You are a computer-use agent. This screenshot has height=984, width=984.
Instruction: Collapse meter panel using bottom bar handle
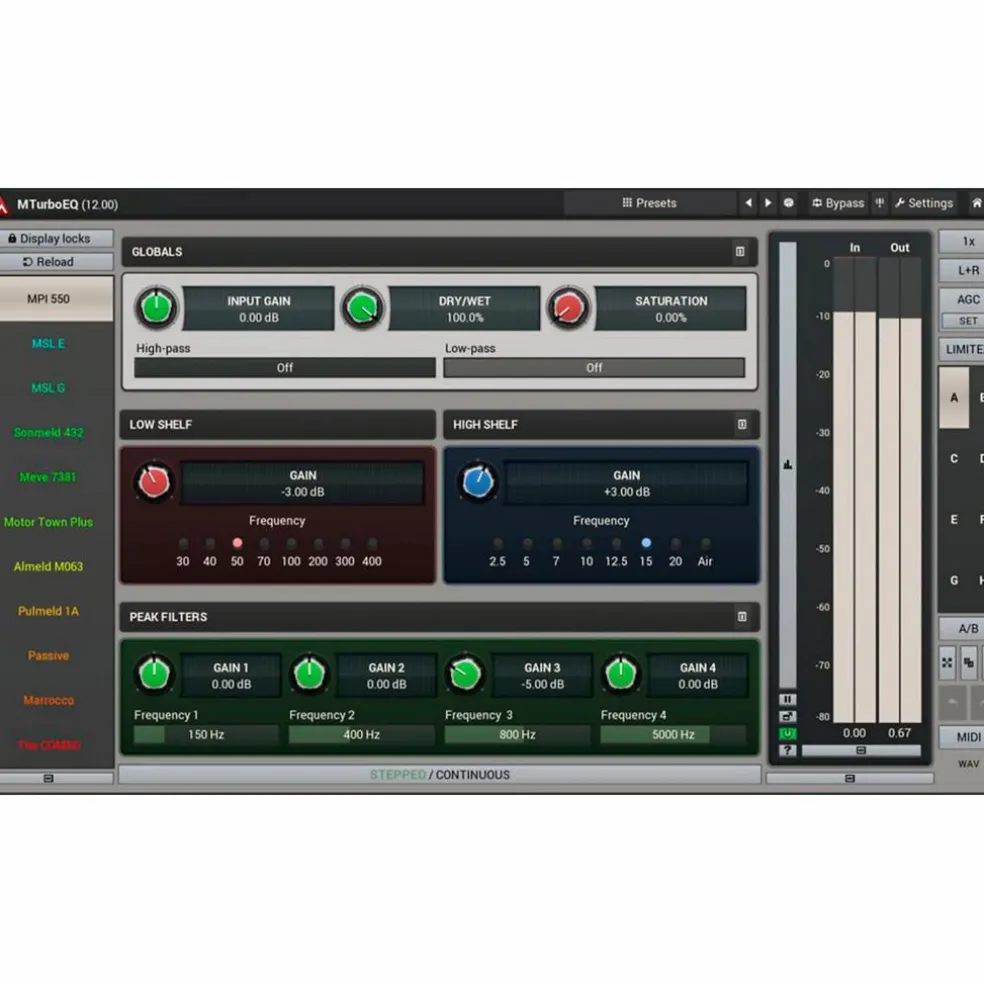(850, 778)
